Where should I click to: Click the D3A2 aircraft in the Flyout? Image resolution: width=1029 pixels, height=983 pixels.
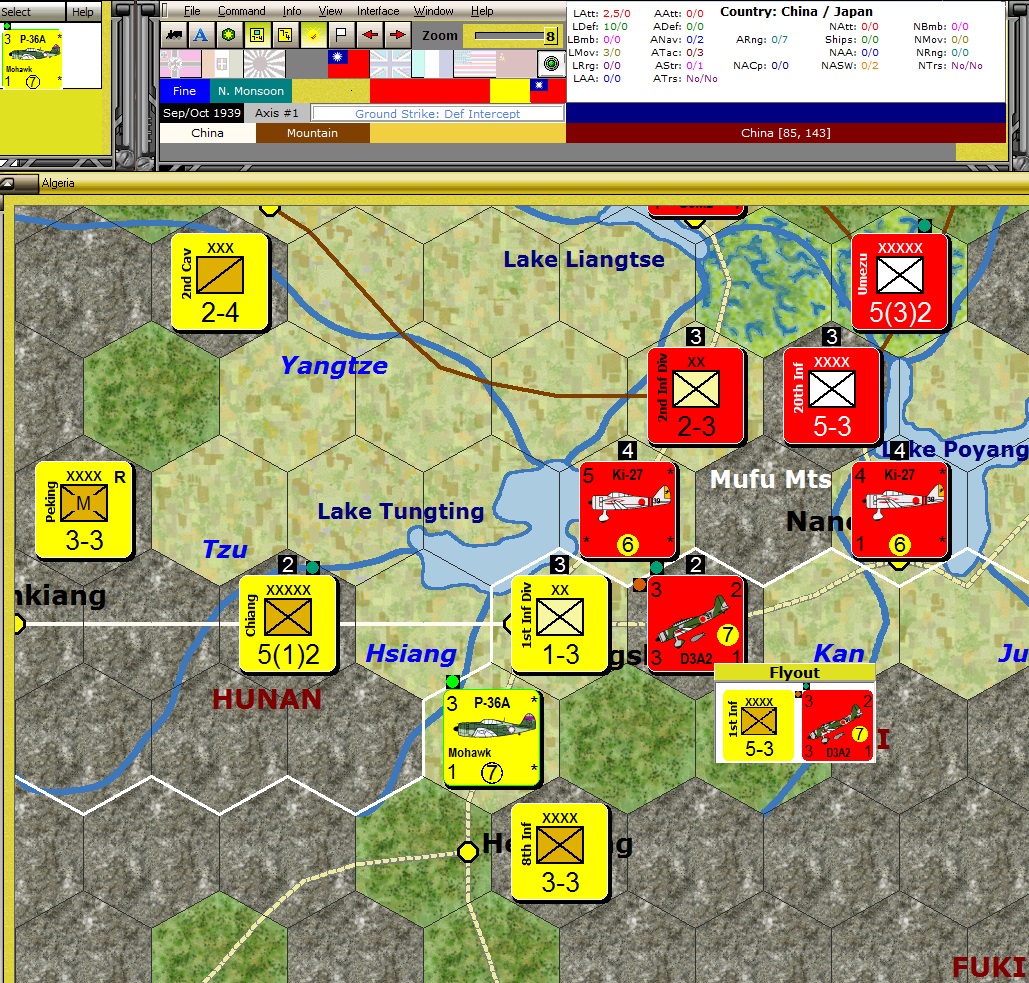point(837,725)
